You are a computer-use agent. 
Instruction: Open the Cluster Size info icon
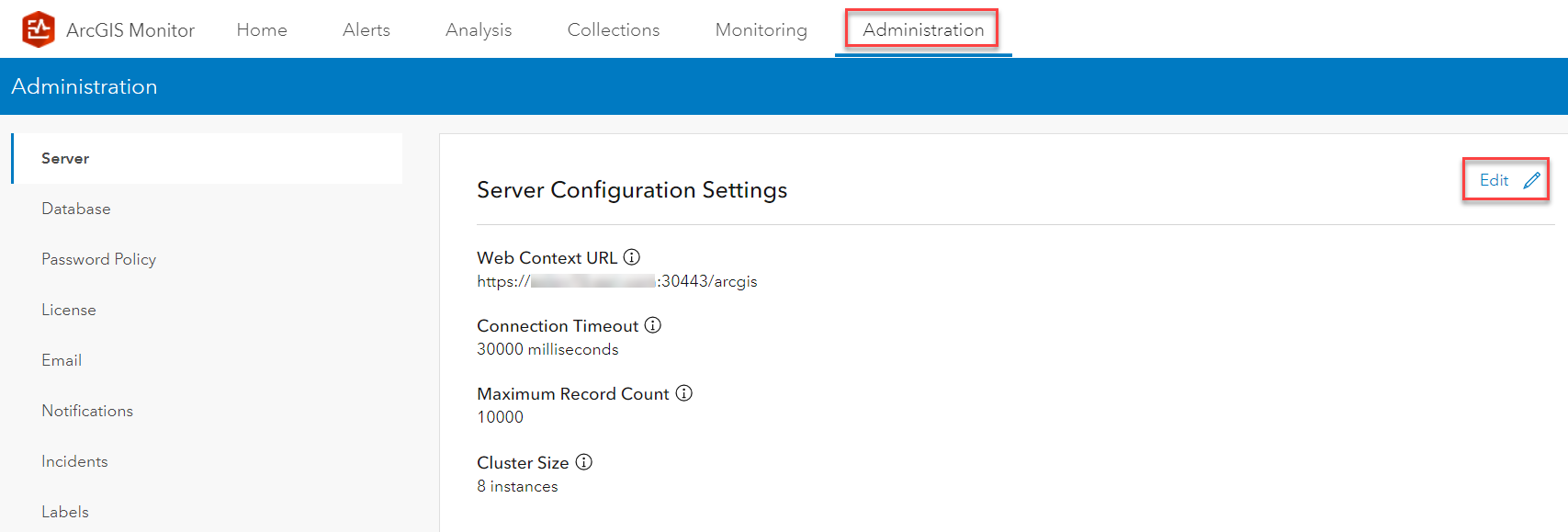coord(584,462)
